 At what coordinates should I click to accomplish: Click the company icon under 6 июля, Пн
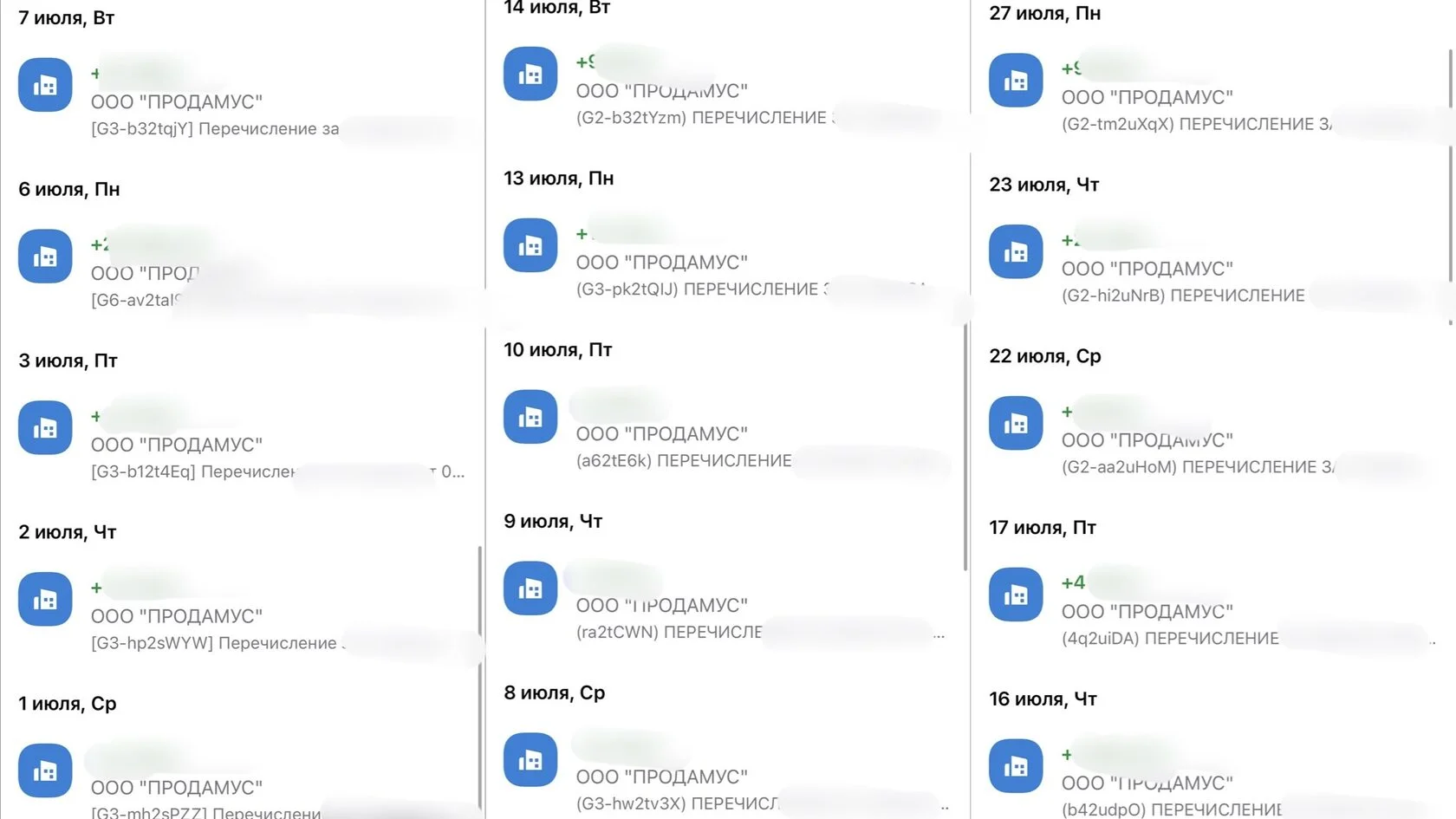pyautogui.click(x=45, y=257)
